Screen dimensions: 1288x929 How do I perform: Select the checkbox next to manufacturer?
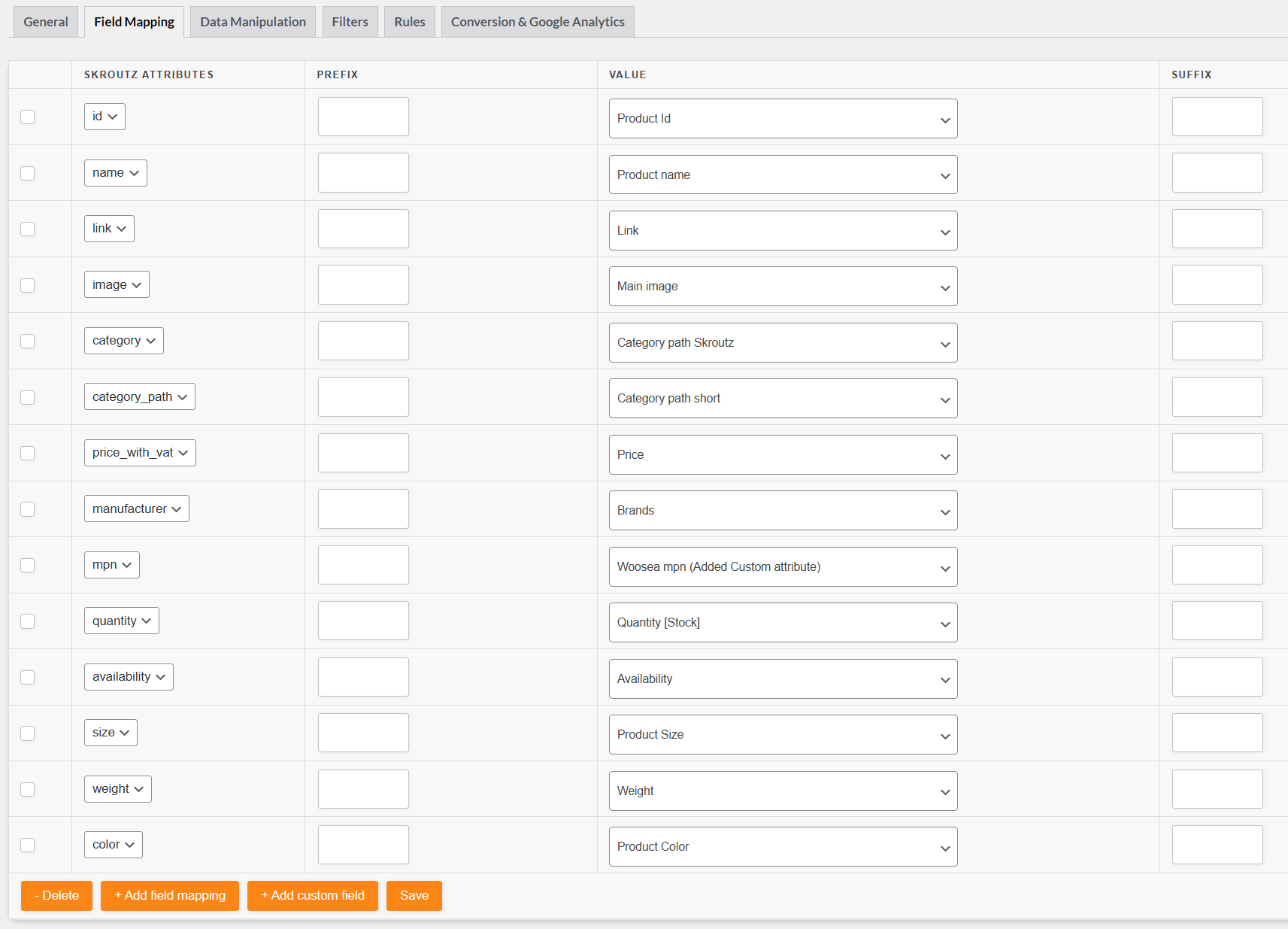(x=28, y=509)
